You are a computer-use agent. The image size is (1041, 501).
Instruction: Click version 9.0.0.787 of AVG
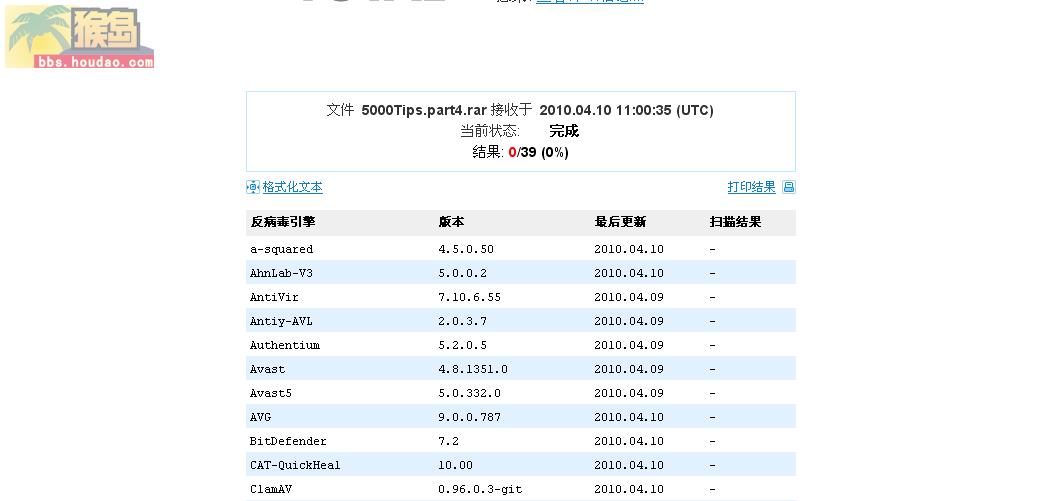tap(469, 417)
